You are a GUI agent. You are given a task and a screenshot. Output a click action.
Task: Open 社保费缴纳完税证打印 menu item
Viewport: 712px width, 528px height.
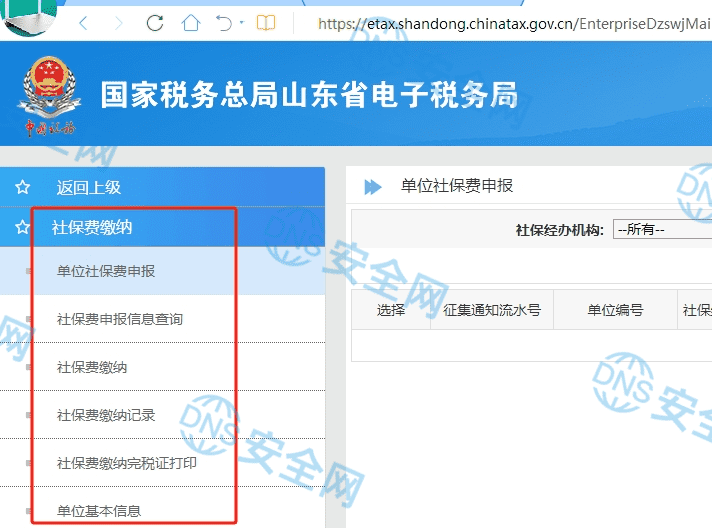click(x=162, y=463)
